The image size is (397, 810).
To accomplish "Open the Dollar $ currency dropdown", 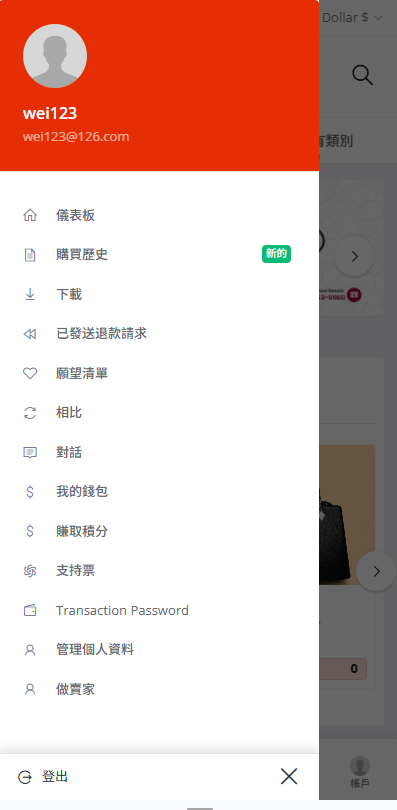I will pos(352,18).
